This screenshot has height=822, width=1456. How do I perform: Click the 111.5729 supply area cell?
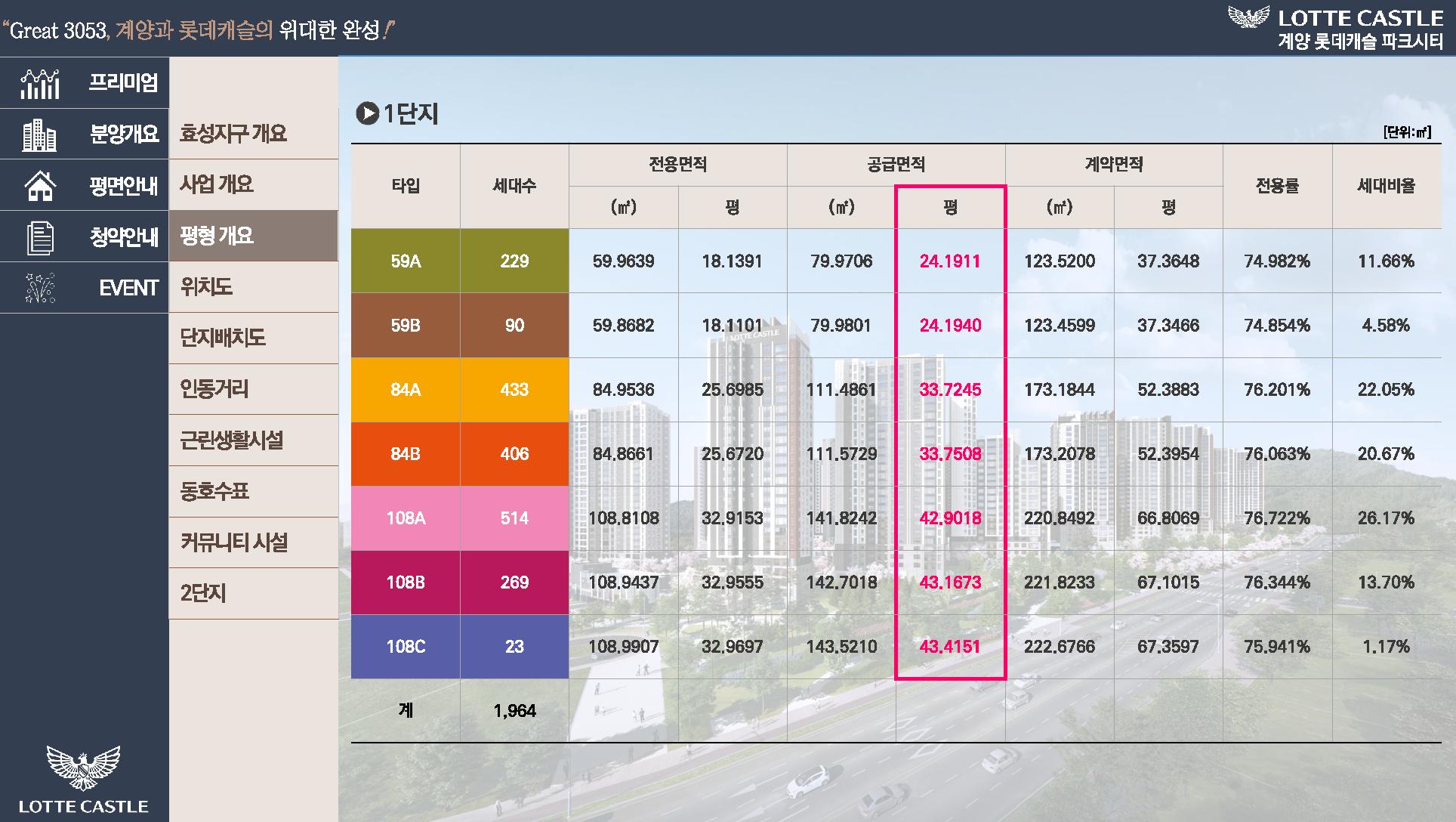coord(841,454)
